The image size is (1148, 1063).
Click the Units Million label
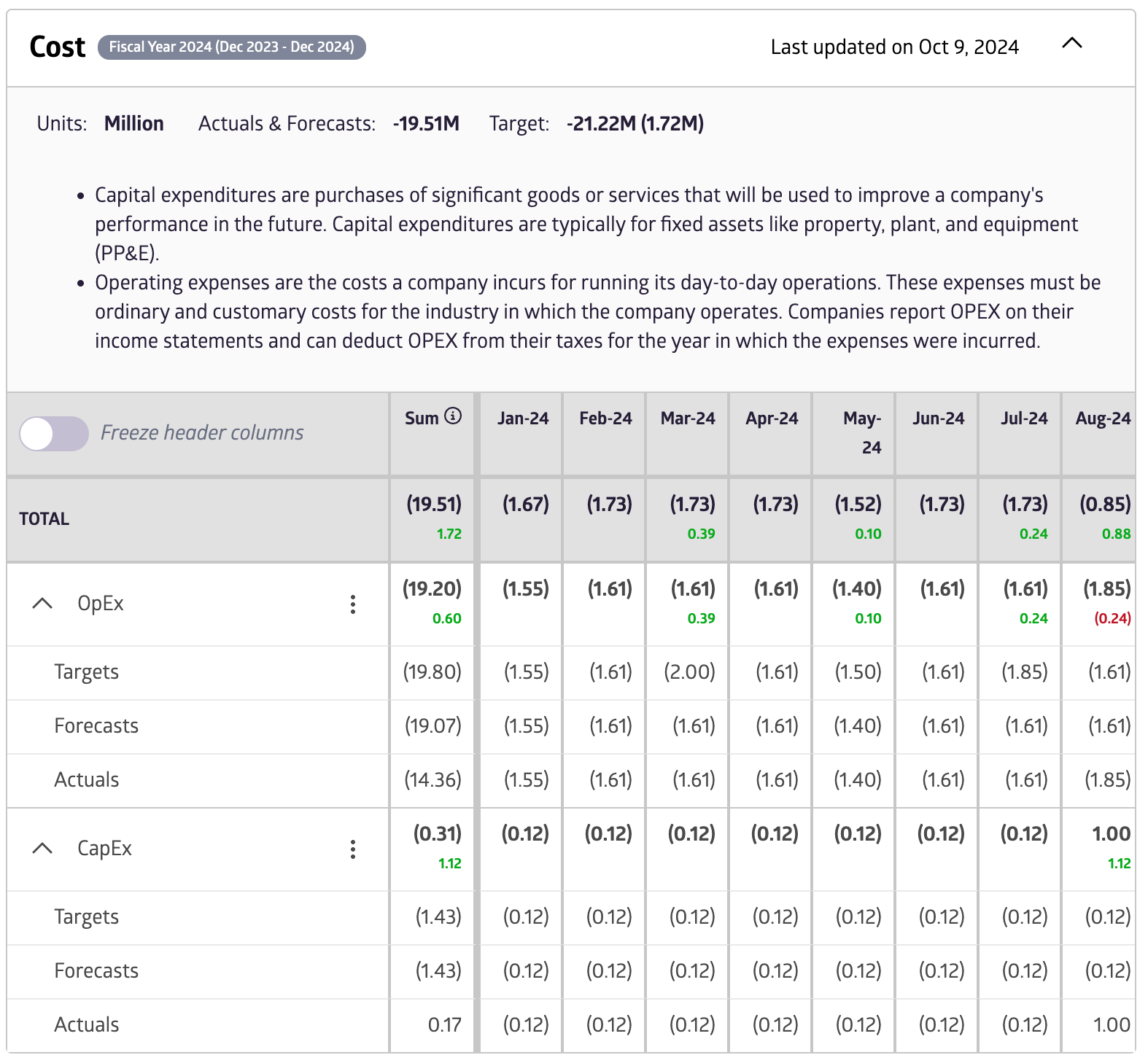point(134,124)
